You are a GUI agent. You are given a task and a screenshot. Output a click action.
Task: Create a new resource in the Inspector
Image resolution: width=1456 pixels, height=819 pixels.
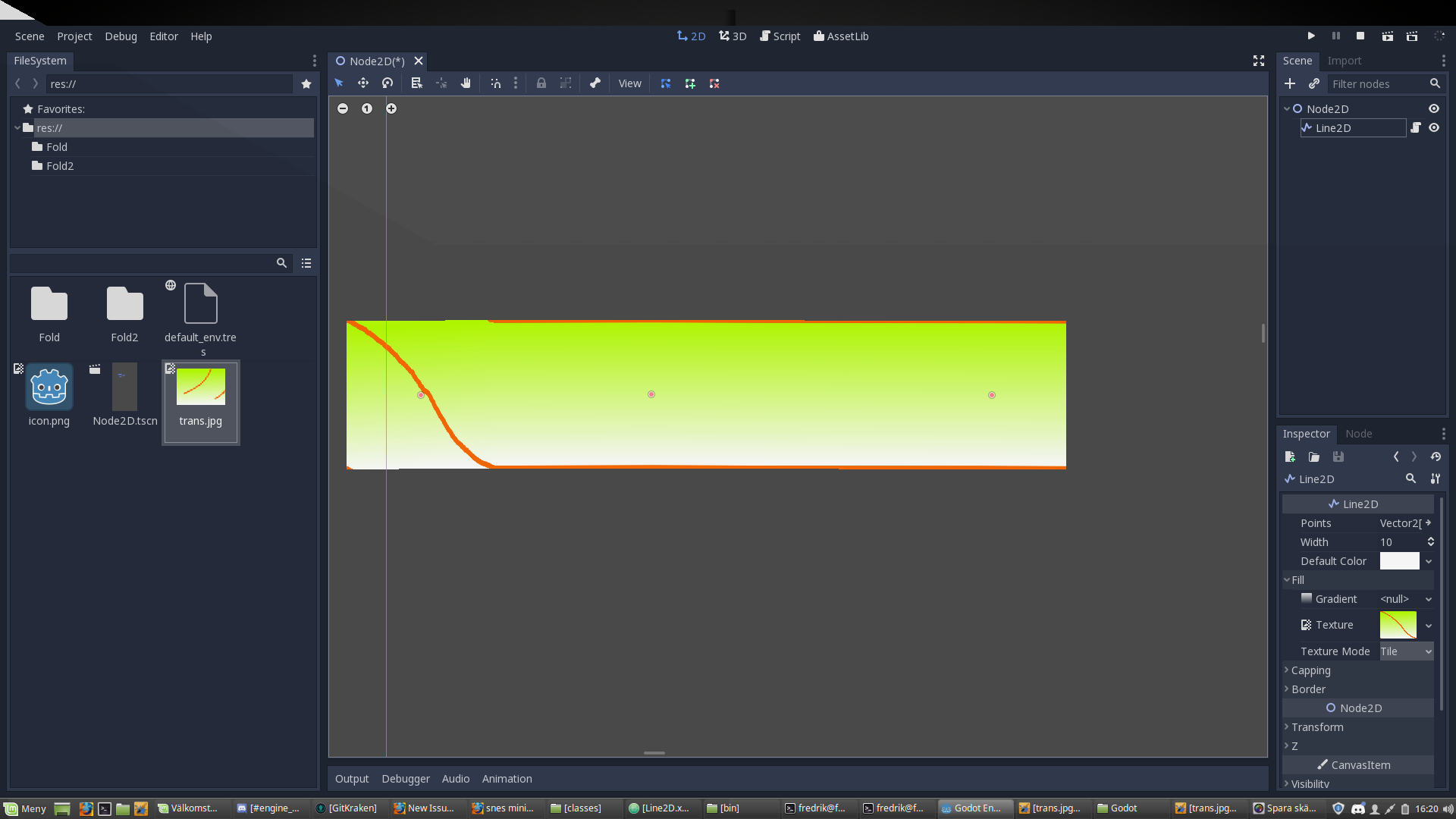coord(1289,457)
